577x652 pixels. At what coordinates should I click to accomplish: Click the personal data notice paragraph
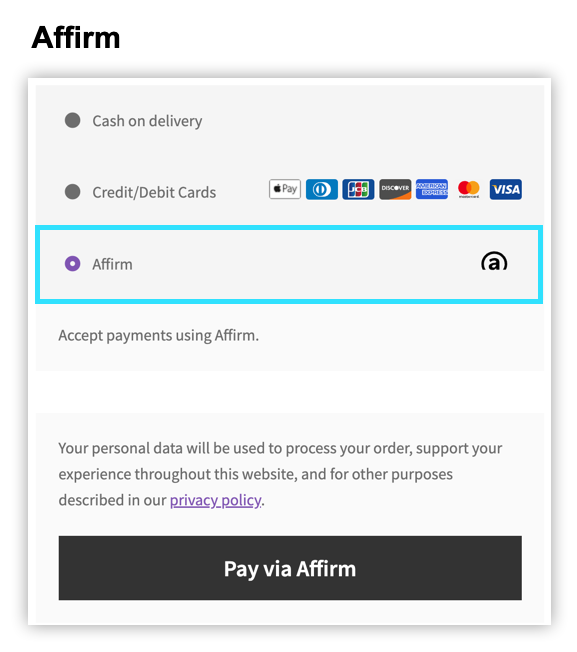(280, 474)
